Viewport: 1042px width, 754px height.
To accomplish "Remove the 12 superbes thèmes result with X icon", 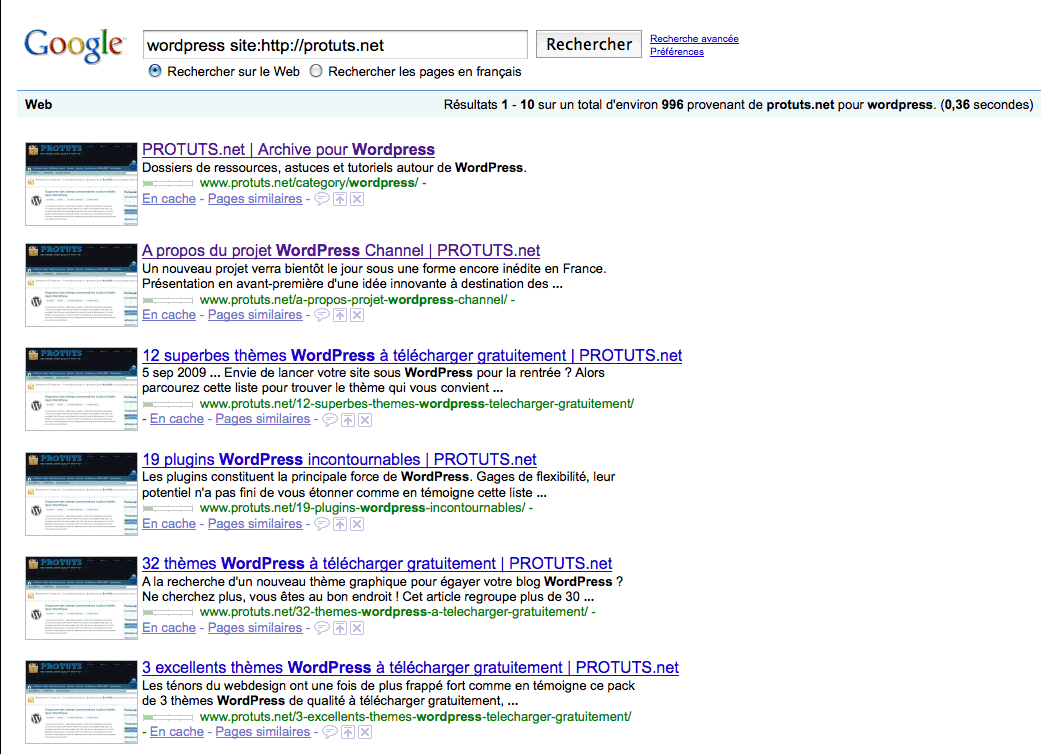I will 365,419.
